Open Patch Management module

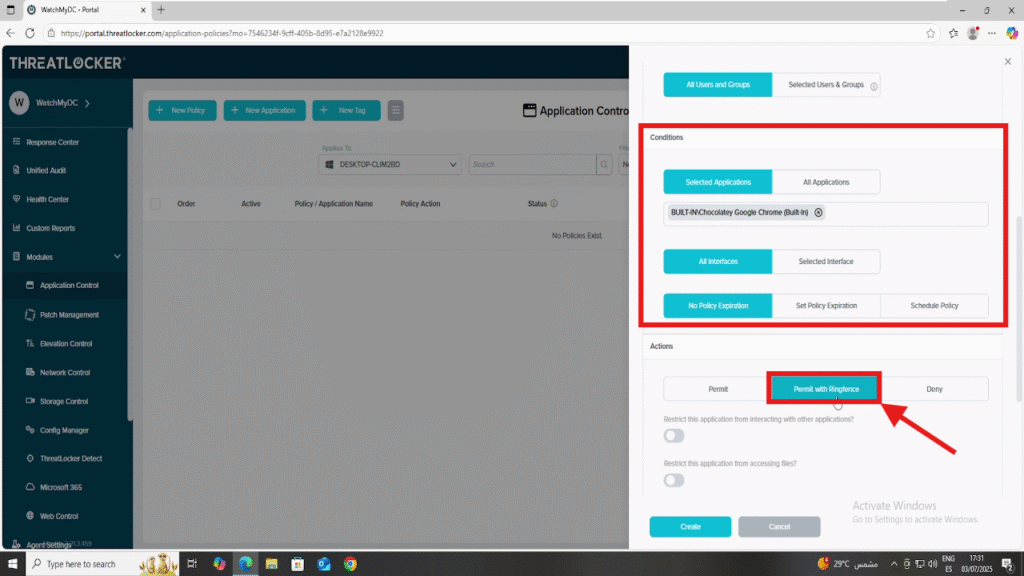[x=69, y=315]
